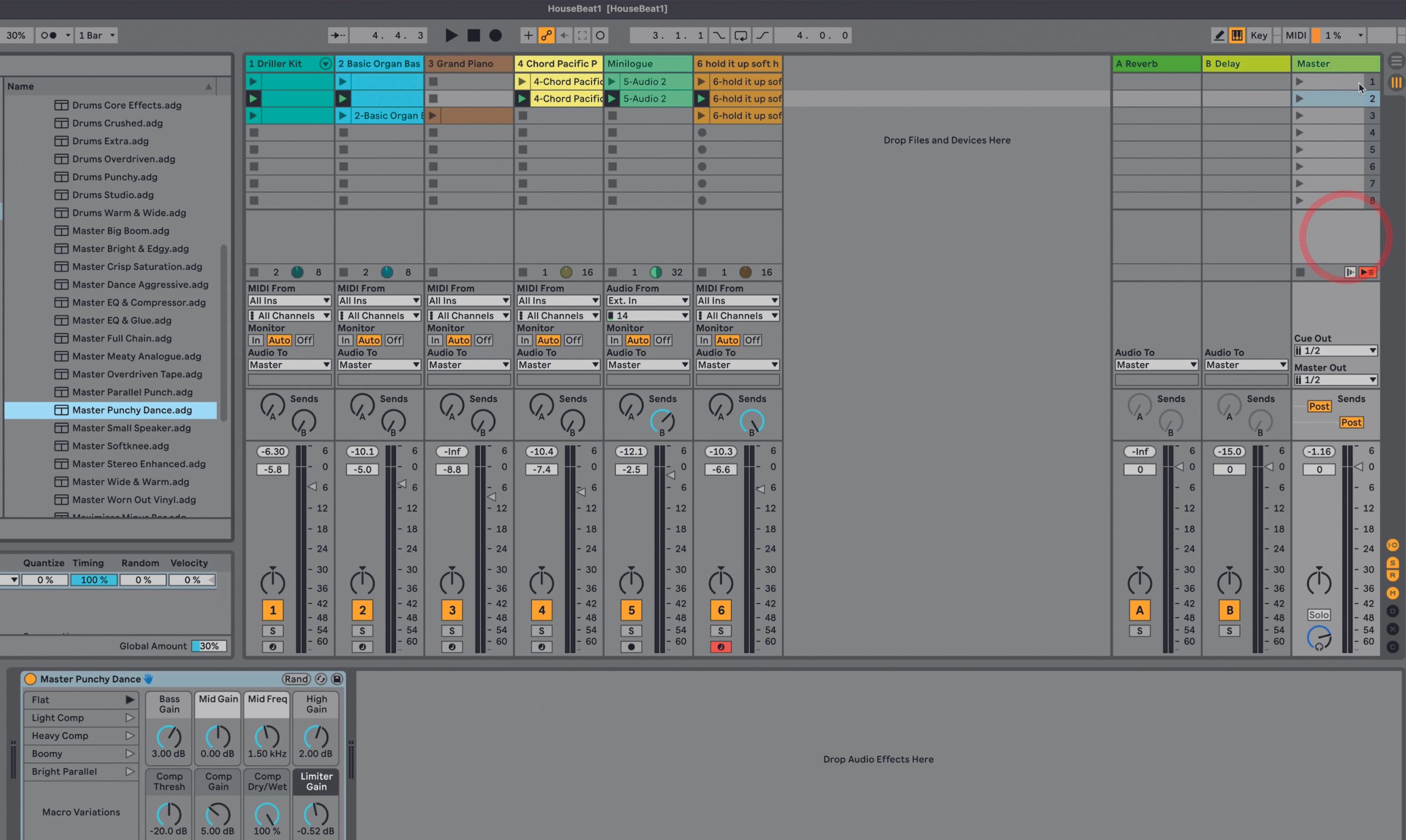Arm the Arrangement Record button
Screen dimensions: 1406x840
point(495,35)
